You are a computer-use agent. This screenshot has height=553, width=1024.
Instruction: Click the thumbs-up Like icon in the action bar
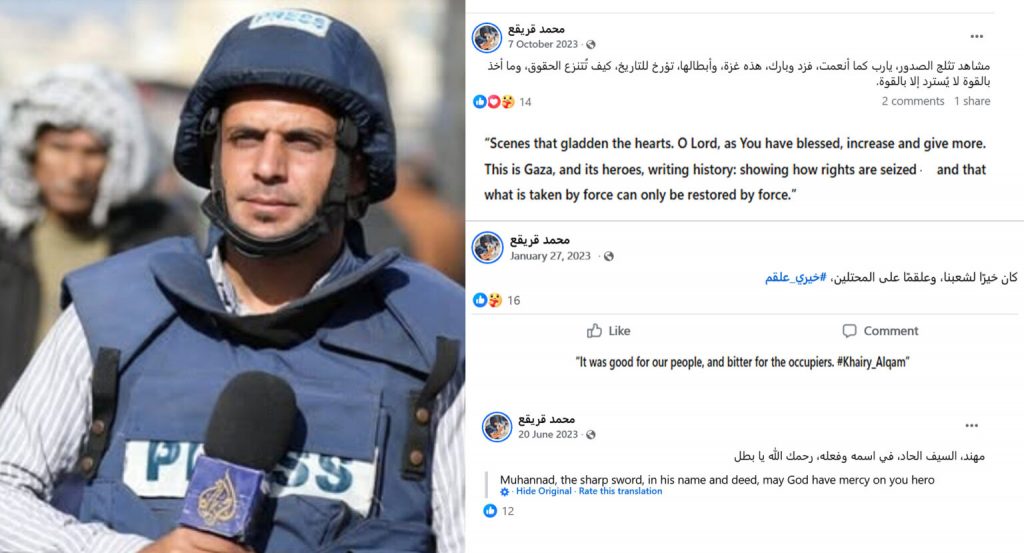594,330
